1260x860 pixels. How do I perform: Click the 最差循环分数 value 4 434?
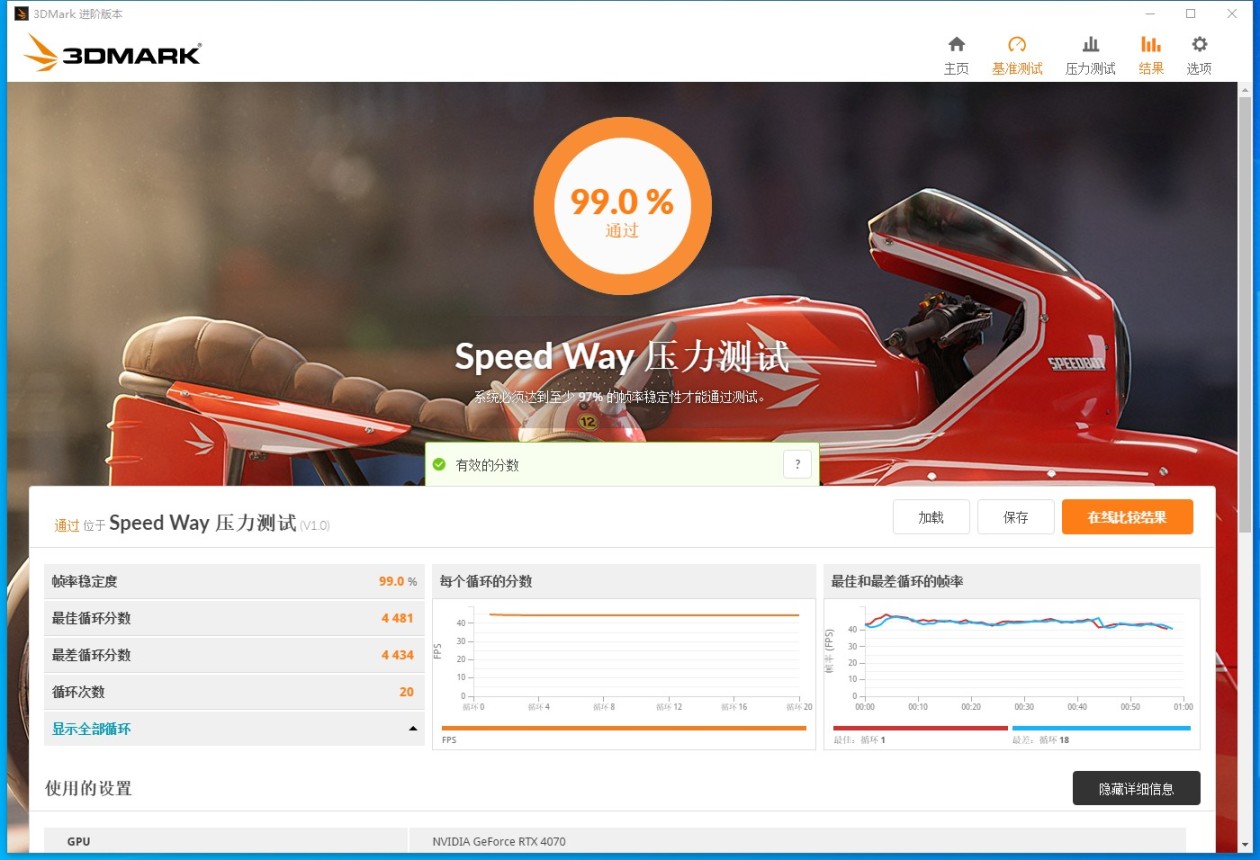pos(397,655)
